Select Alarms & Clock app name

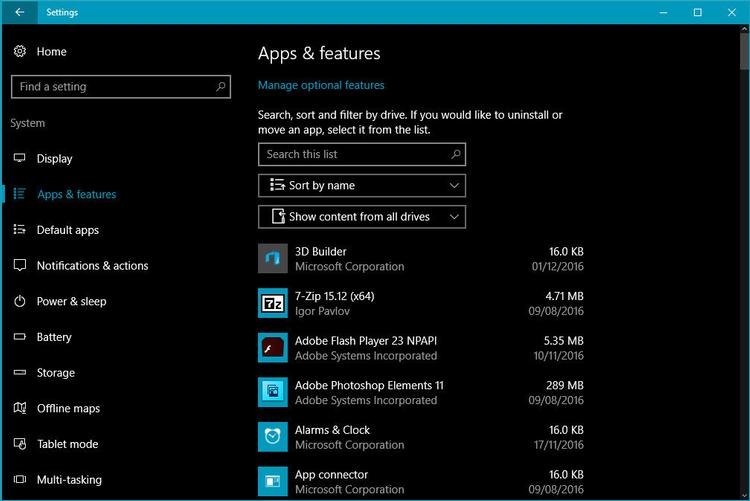click(x=332, y=430)
